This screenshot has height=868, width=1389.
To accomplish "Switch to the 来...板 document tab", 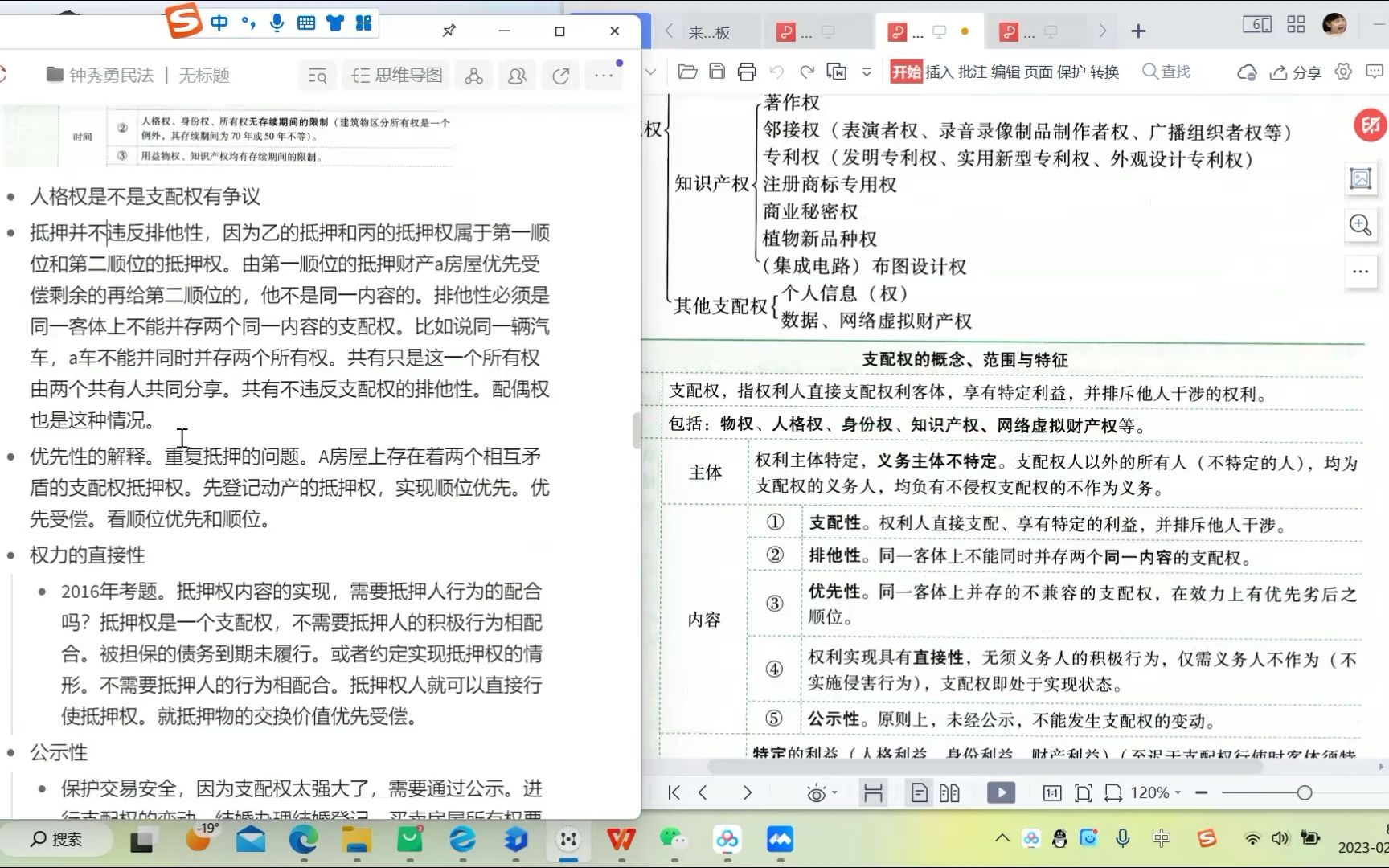I will pos(710,32).
